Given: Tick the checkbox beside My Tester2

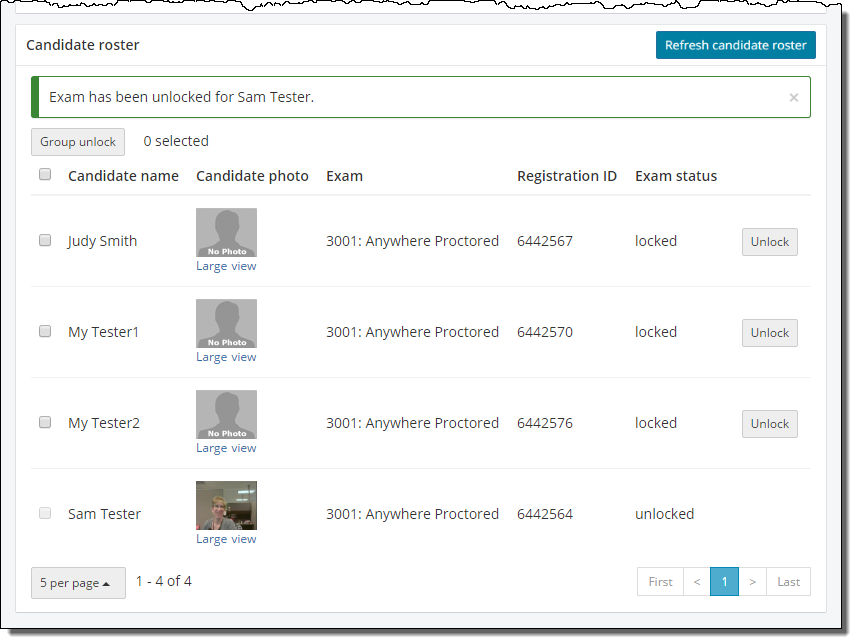Looking at the screenshot, I should tap(45, 422).
